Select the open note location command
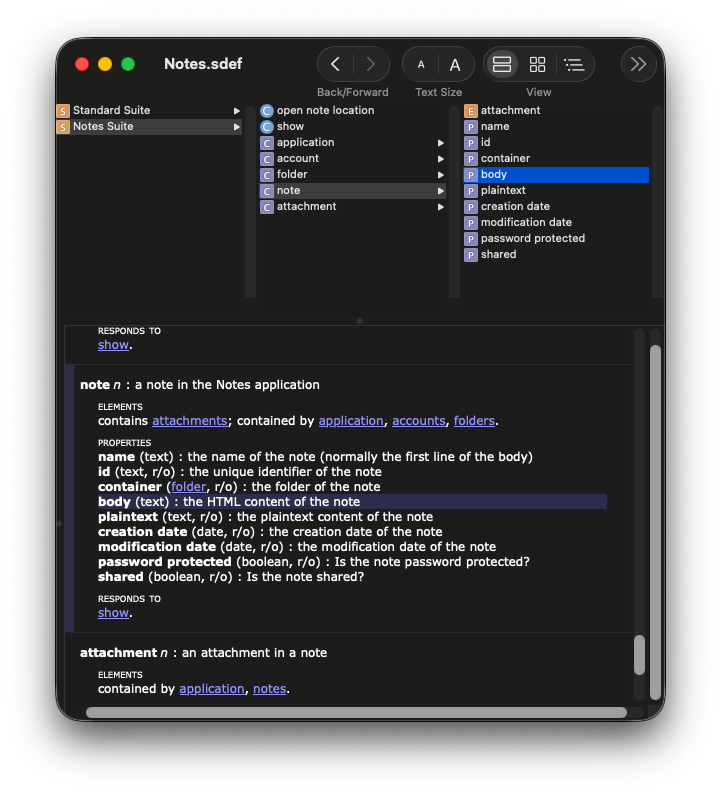721x795 pixels. (x=352, y=111)
